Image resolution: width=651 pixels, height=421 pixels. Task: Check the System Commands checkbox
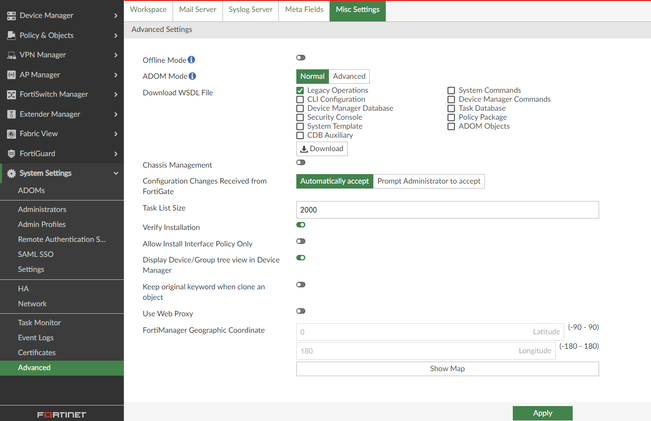(x=451, y=91)
